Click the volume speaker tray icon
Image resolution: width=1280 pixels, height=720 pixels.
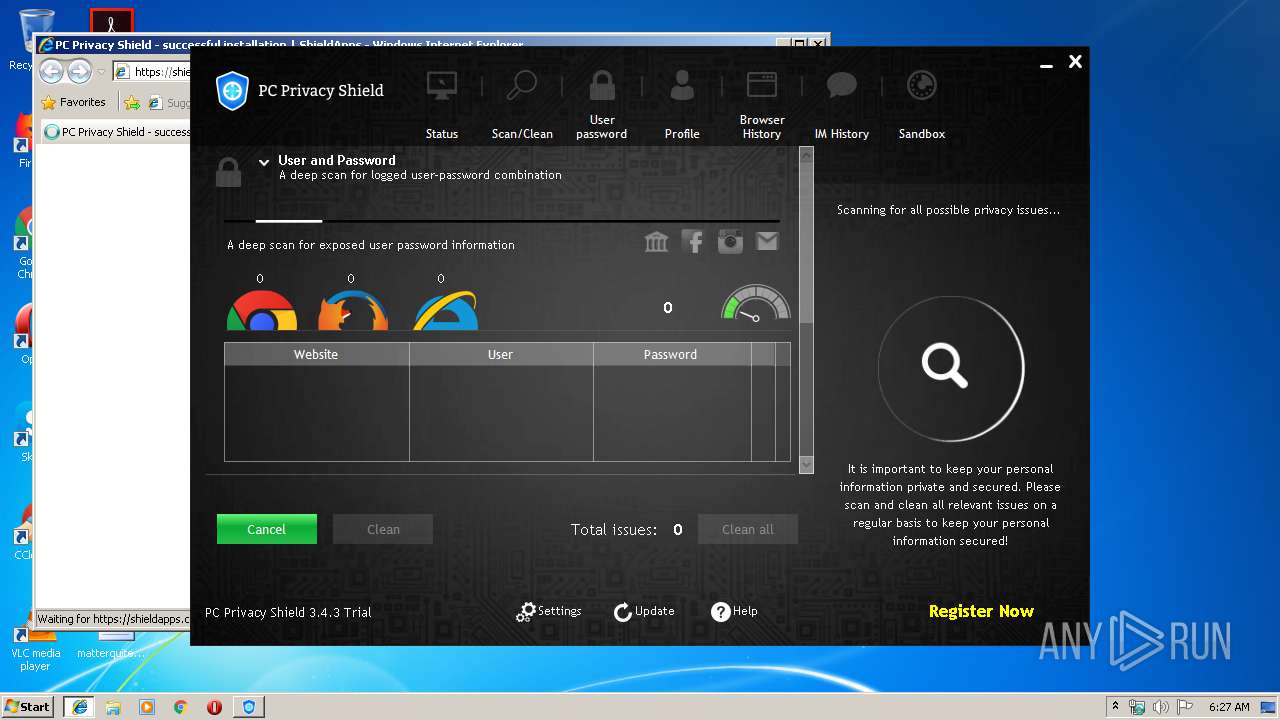click(x=1160, y=707)
